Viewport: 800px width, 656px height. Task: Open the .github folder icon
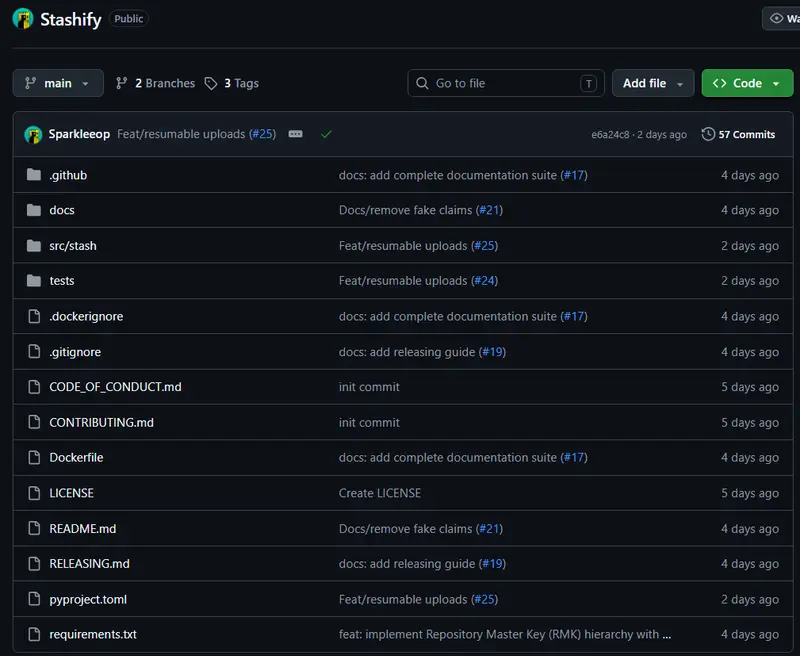(34, 175)
